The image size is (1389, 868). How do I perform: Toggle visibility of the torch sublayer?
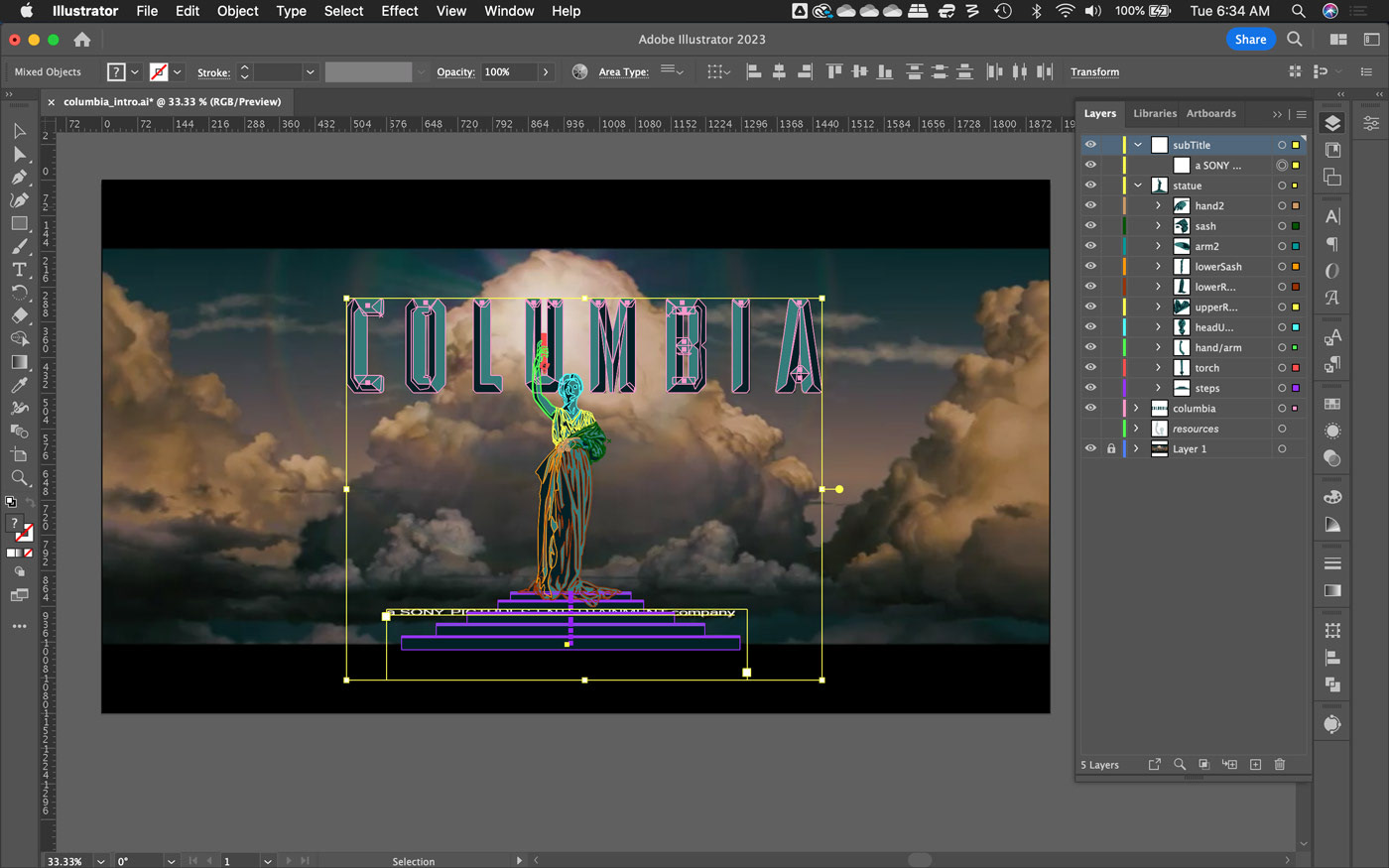point(1090,368)
